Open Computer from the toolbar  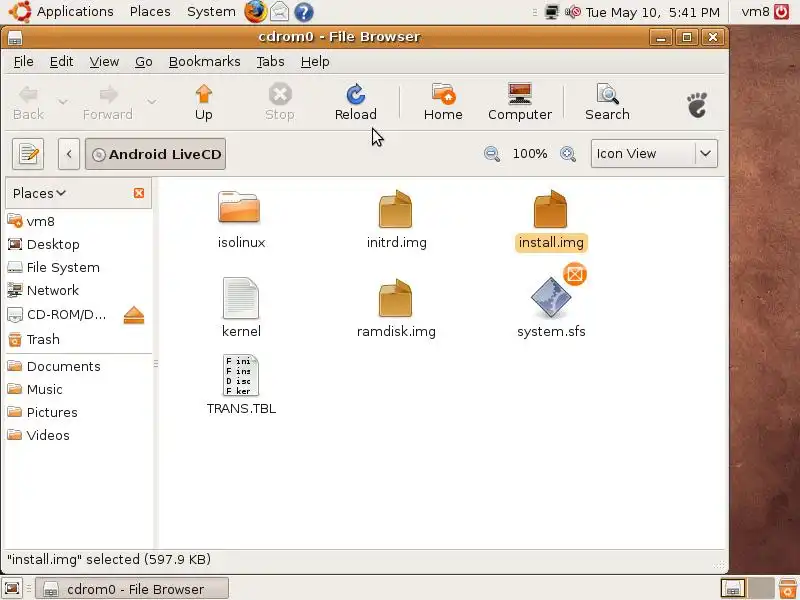[520, 102]
